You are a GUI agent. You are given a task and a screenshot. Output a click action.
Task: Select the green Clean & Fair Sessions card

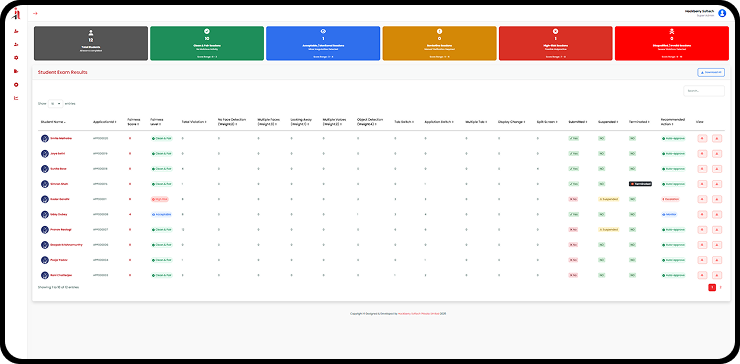pyautogui.click(x=207, y=43)
